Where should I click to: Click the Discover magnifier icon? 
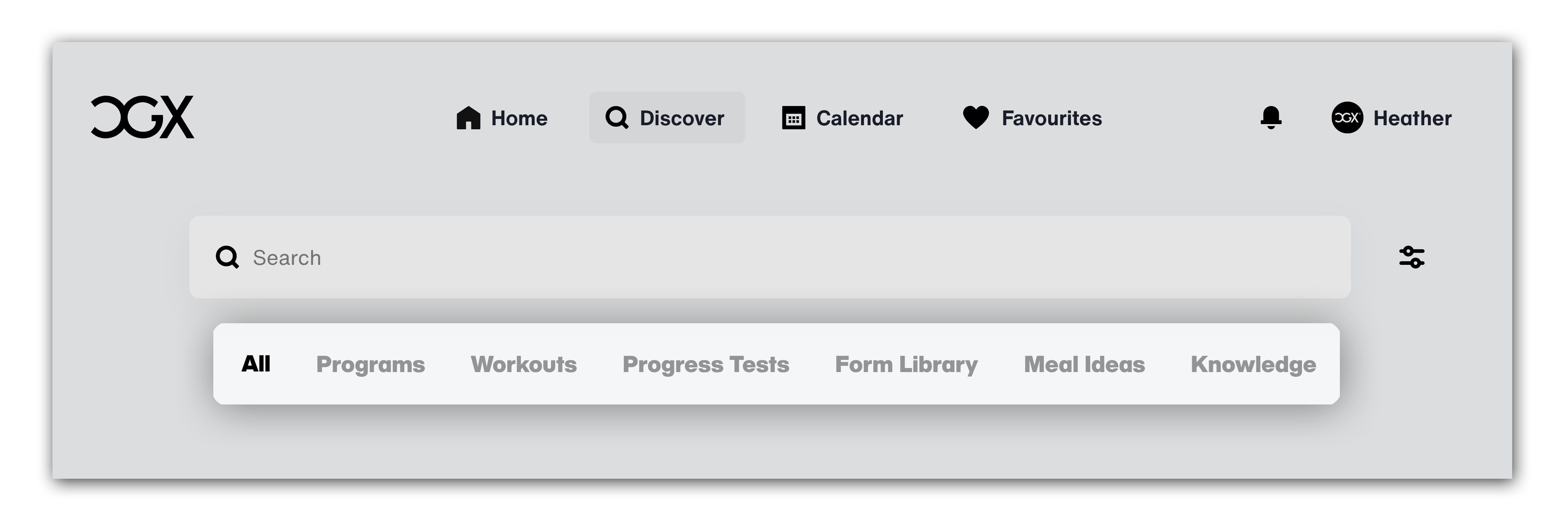(617, 117)
